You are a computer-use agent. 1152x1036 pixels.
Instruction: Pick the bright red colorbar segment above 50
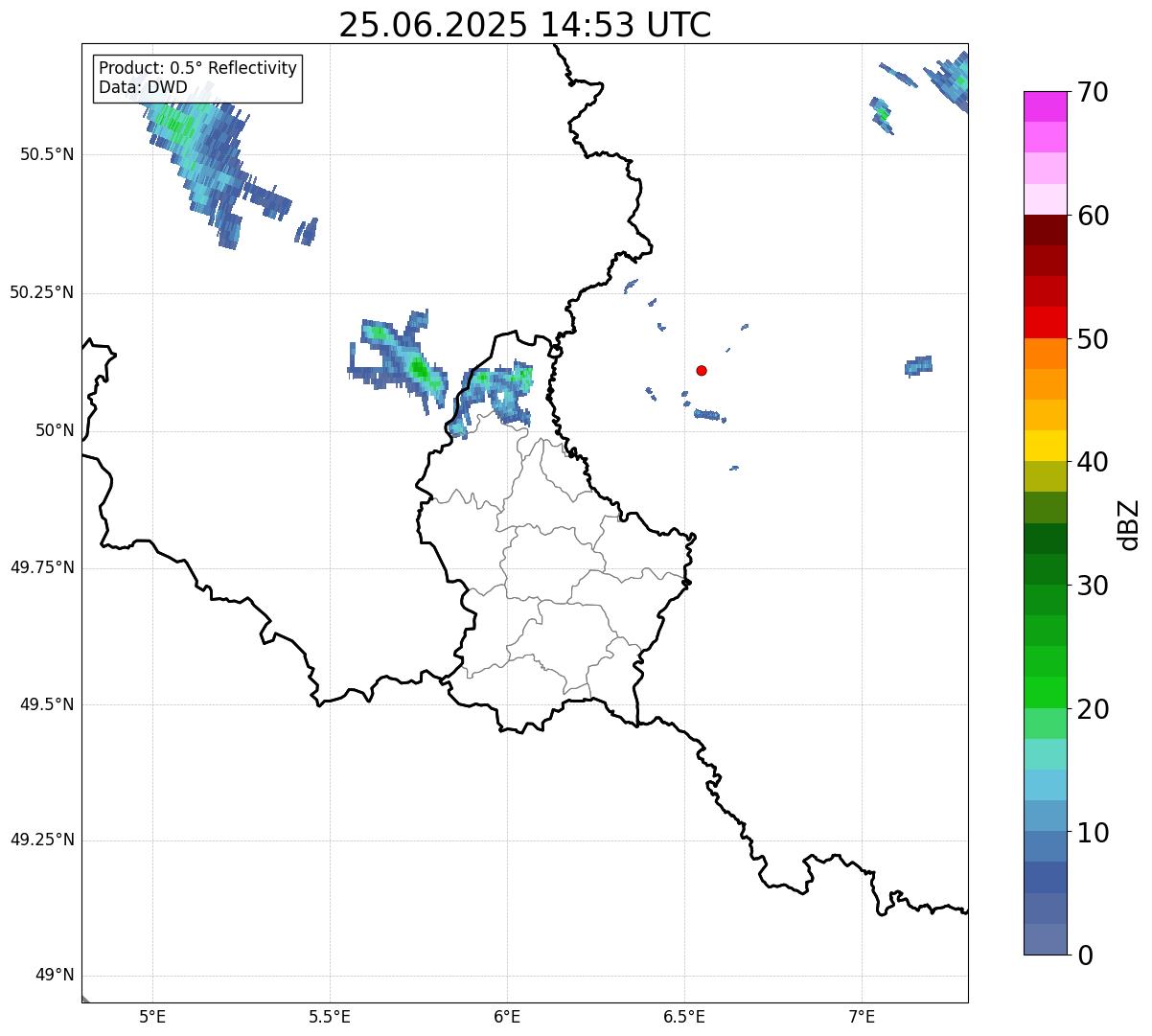pos(1045,322)
